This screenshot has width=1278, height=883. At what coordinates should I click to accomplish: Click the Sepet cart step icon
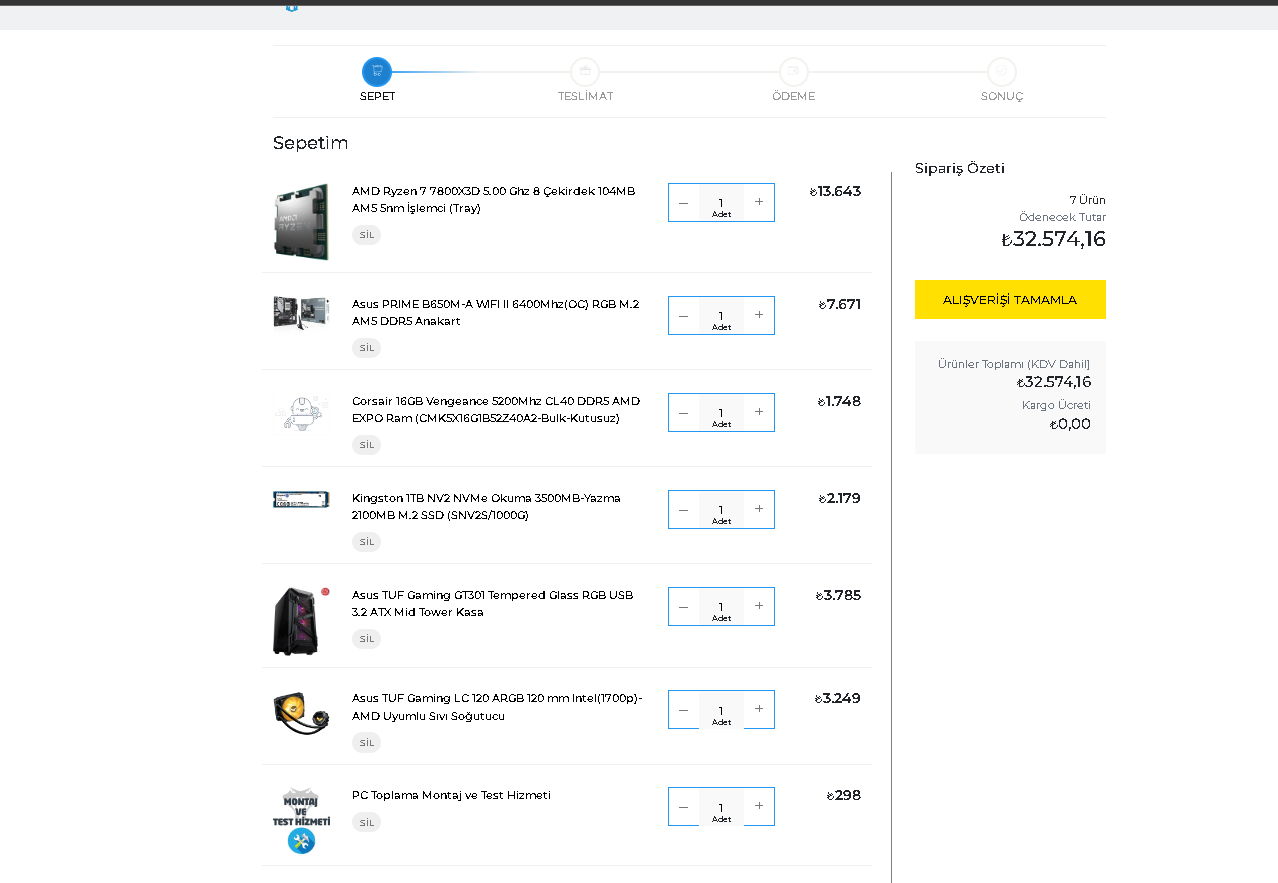coord(377,72)
